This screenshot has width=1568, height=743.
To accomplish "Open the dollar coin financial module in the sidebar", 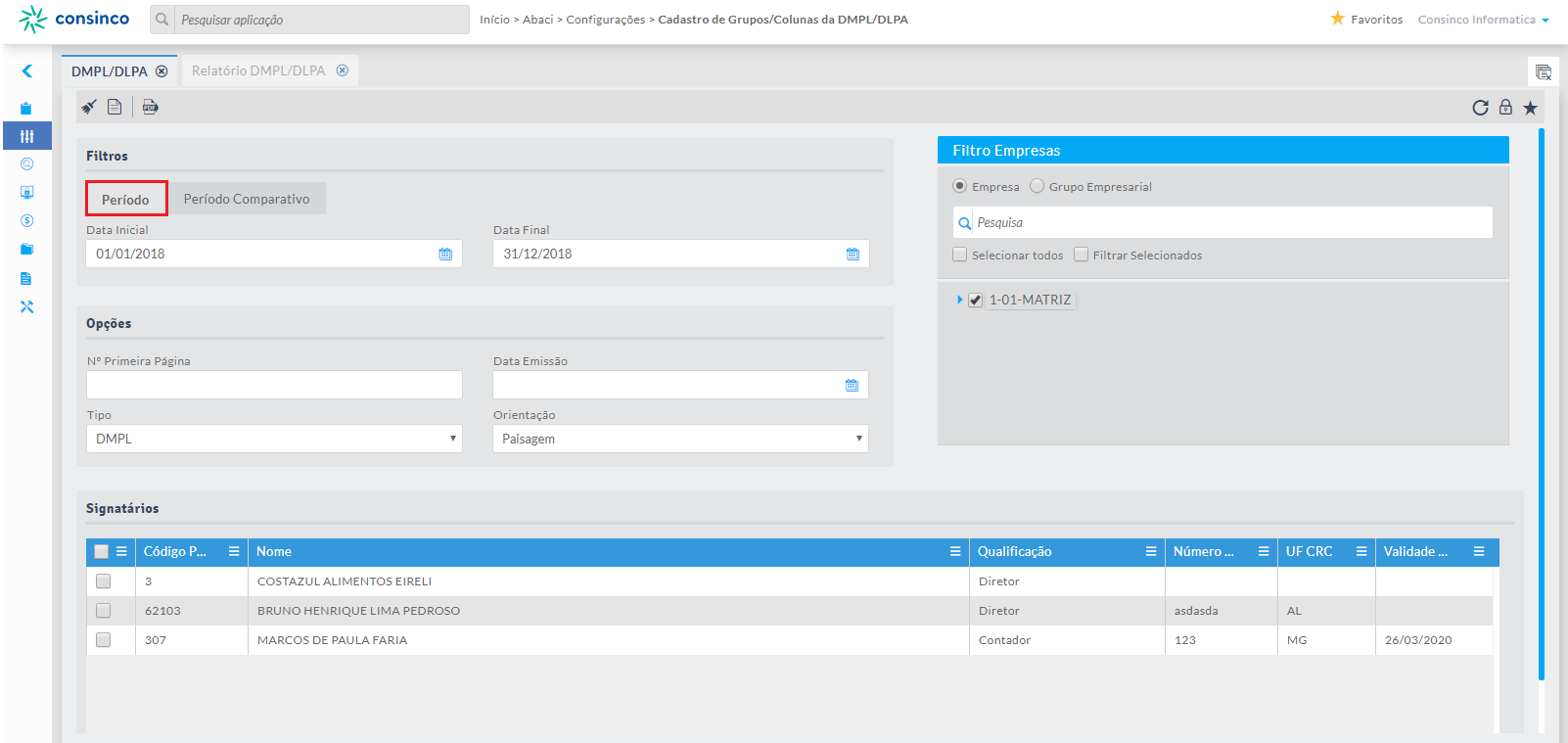I will (x=26, y=221).
